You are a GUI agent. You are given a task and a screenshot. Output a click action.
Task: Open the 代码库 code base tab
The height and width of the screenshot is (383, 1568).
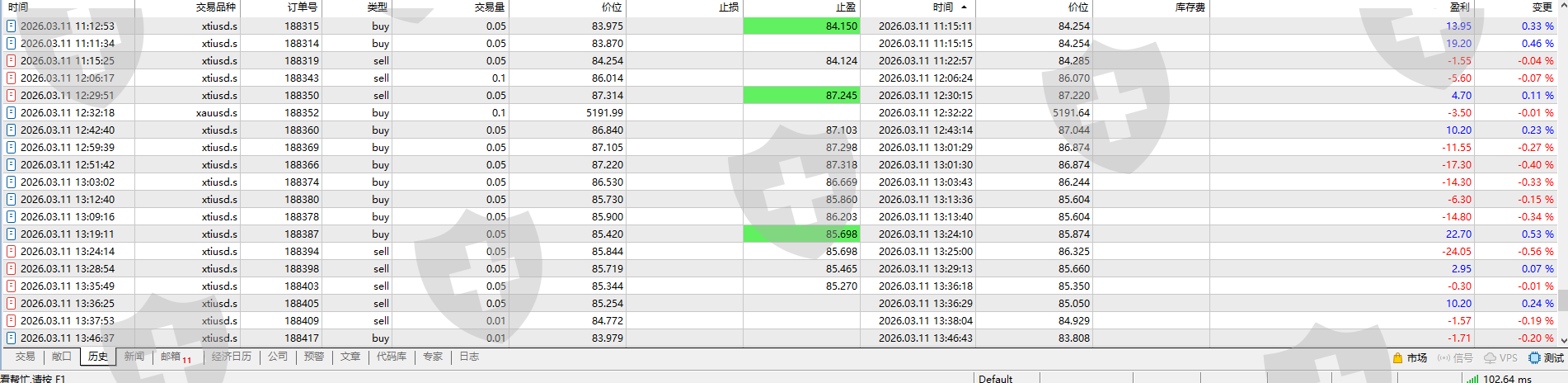(392, 357)
